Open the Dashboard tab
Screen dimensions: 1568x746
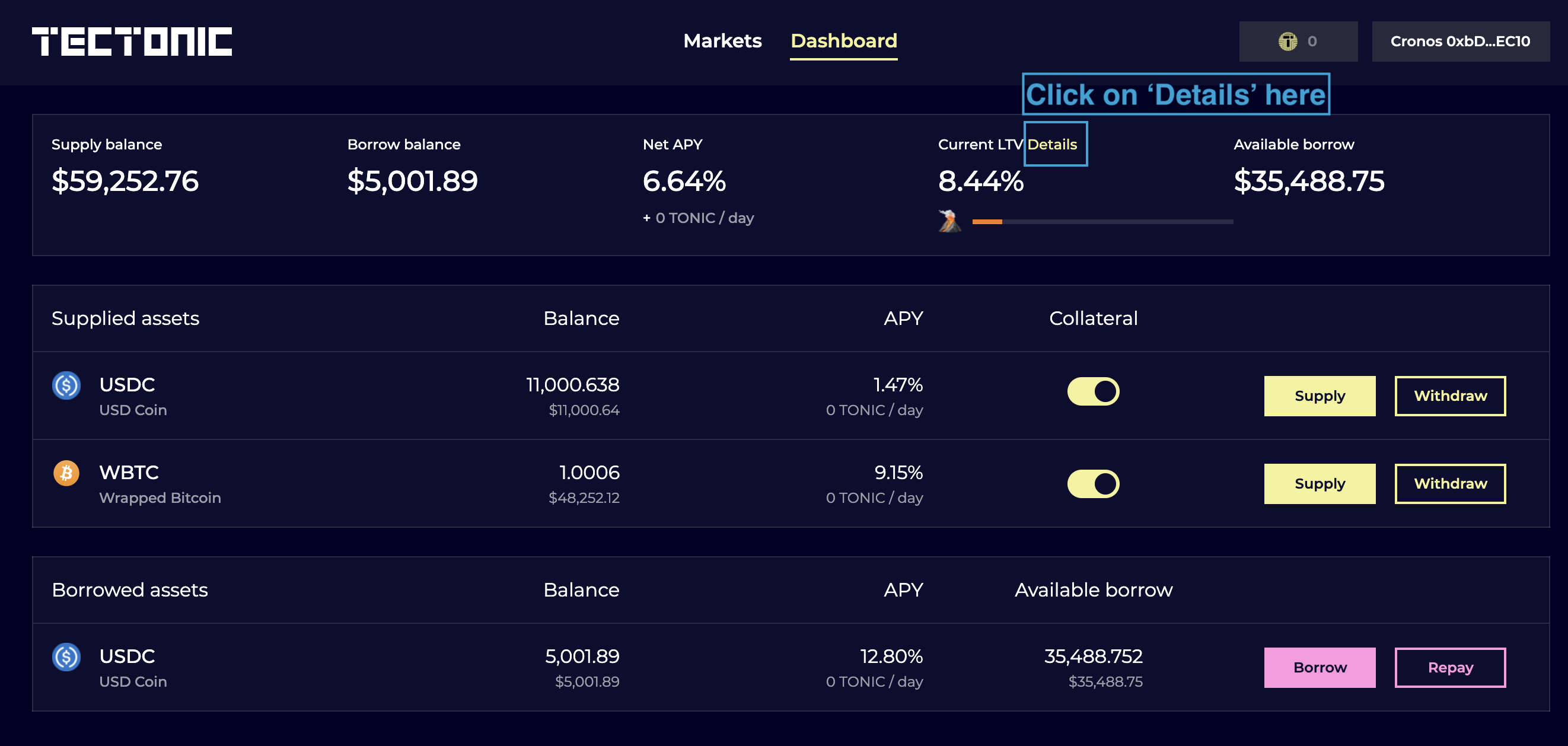tap(844, 41)
